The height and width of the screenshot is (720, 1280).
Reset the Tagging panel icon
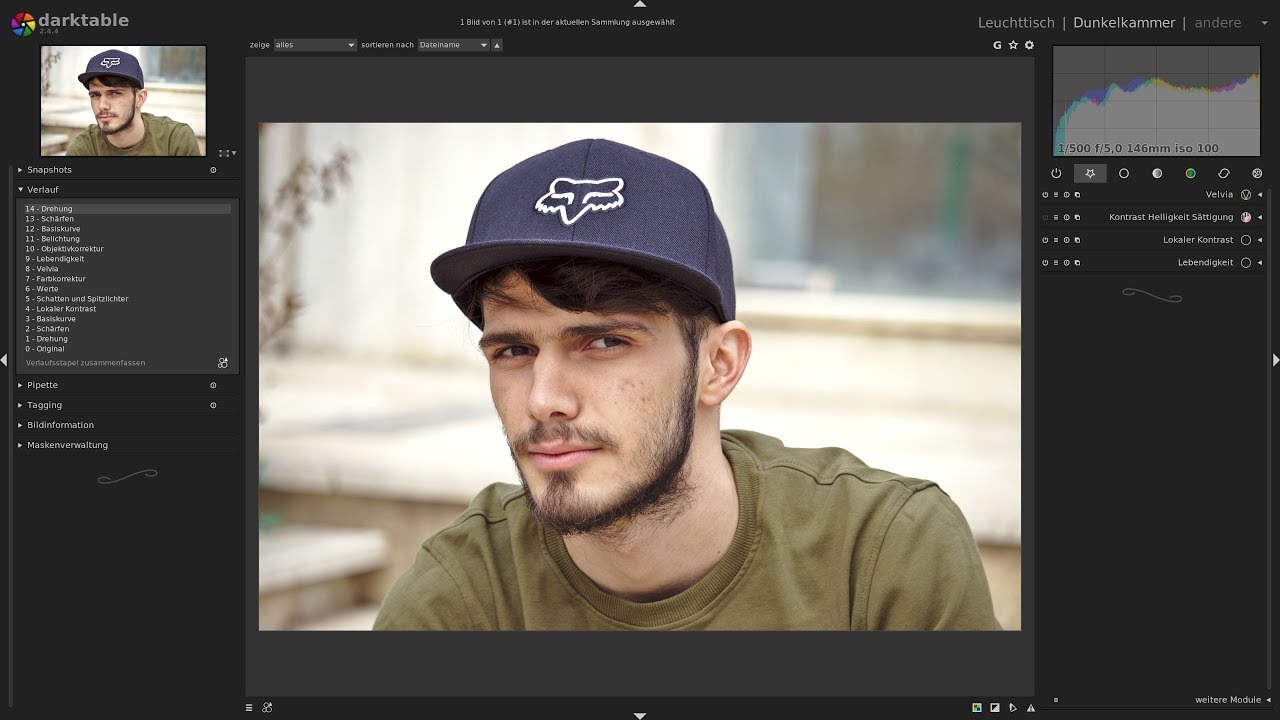click(213, 405)
